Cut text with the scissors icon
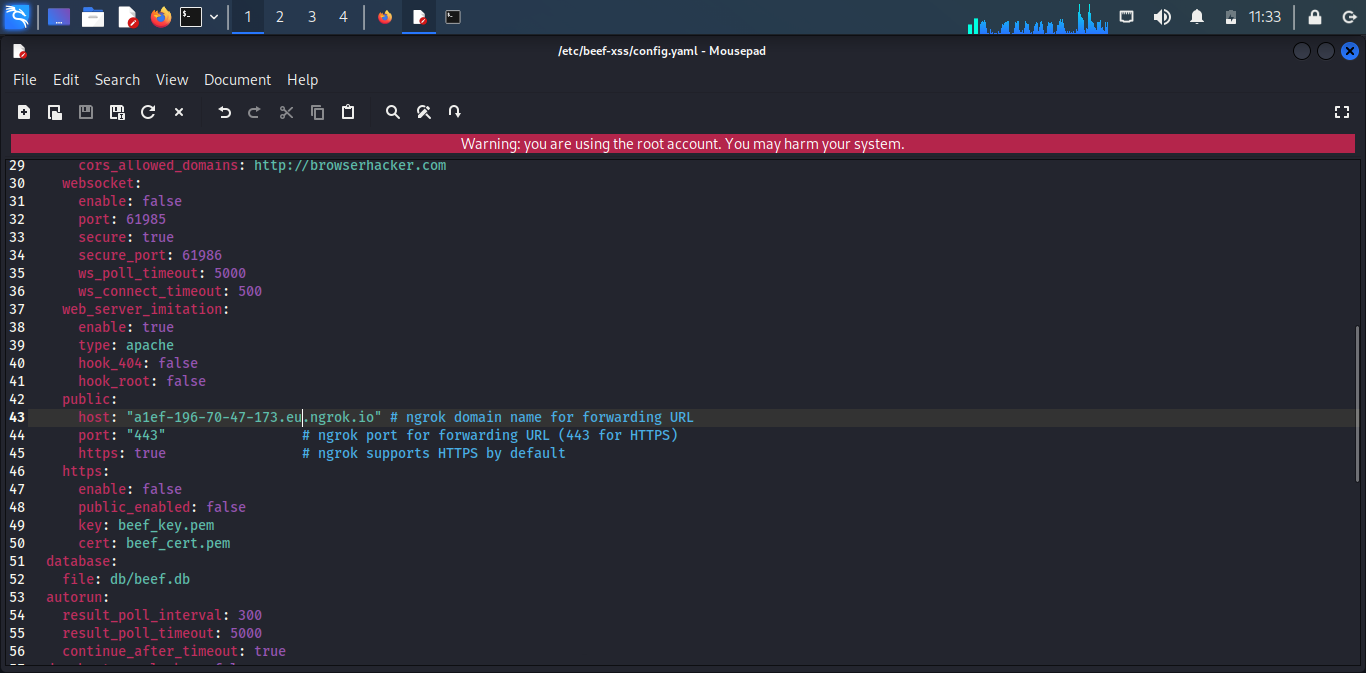The height and width of the screenshot is (673, 1366). click(286, 112)
